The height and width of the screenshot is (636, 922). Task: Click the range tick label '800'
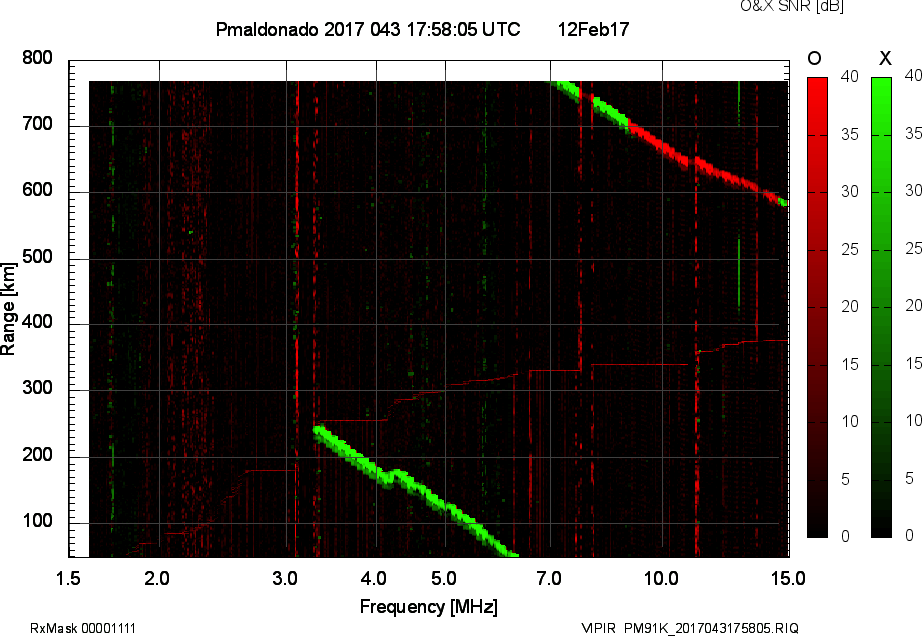tap(37, 58)
